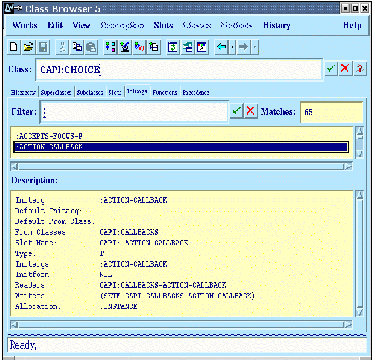The width and height of the screenshot is (379, 361).
Task: Click the Save floppy disk icon
Action: (43, 48)
